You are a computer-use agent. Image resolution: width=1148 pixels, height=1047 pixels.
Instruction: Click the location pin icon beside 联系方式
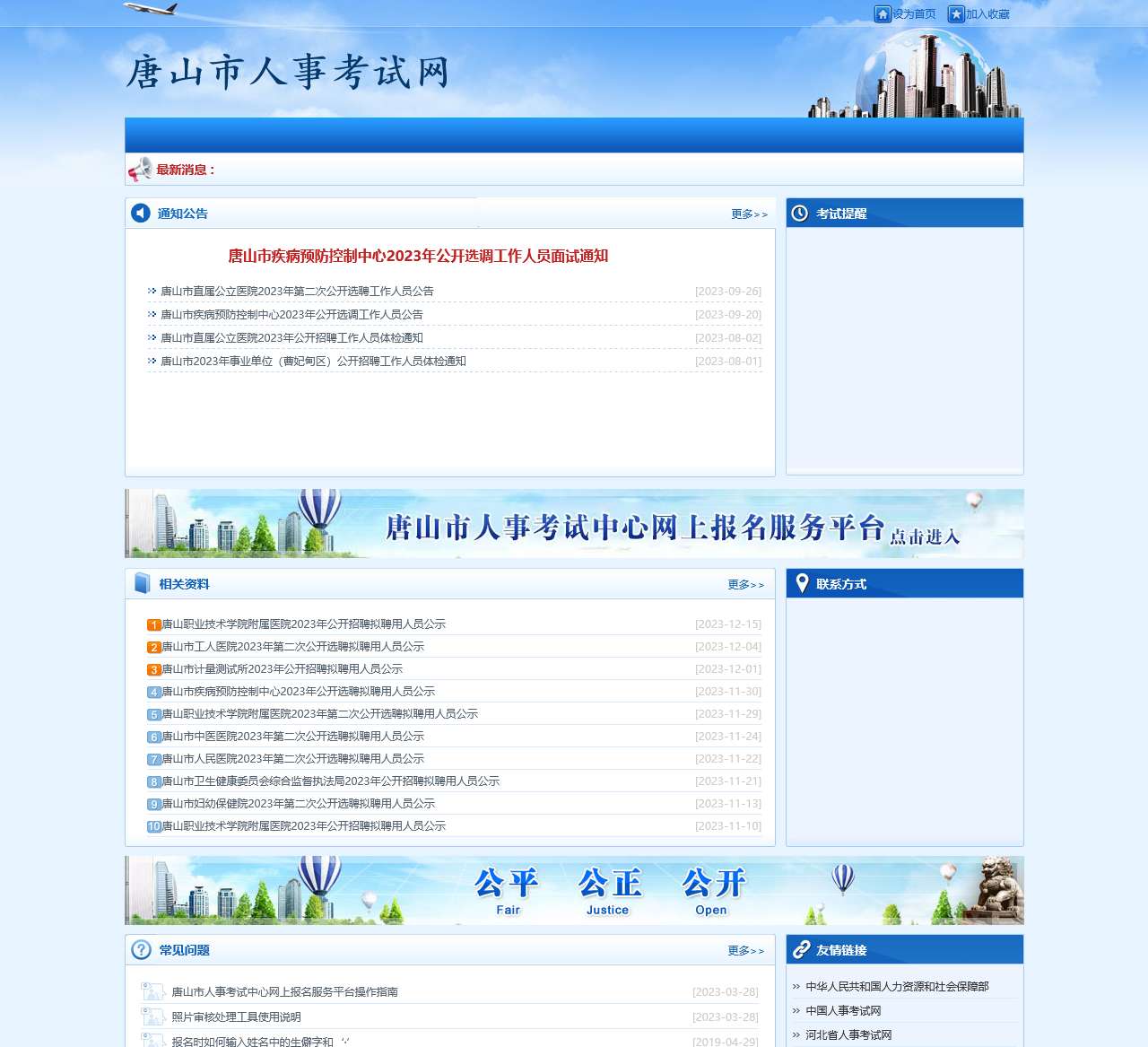(802, 583)
